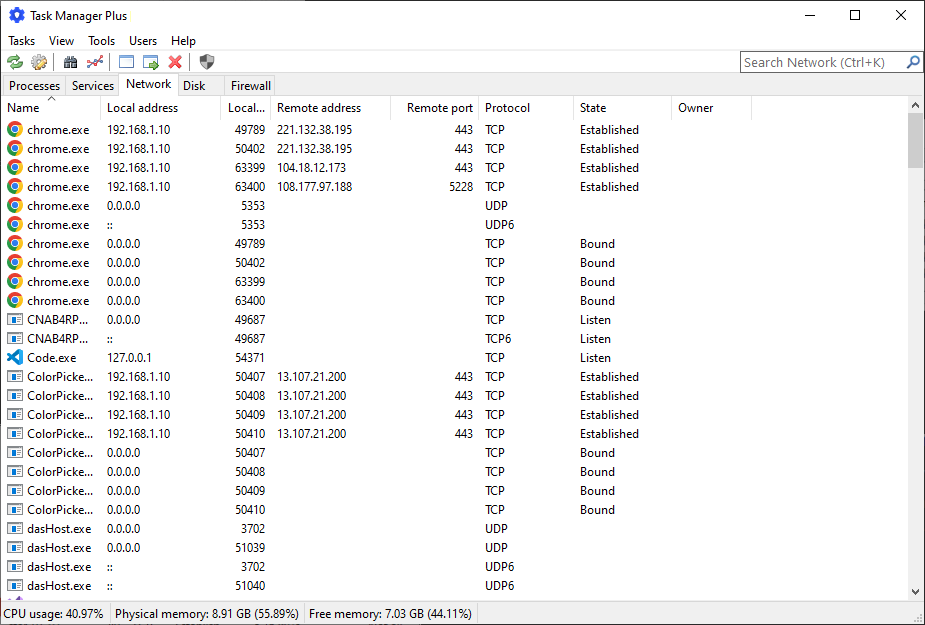This screenshot has height=625, width=925.
Task: Sort by Remote port column header
Action: pos(435,107)
